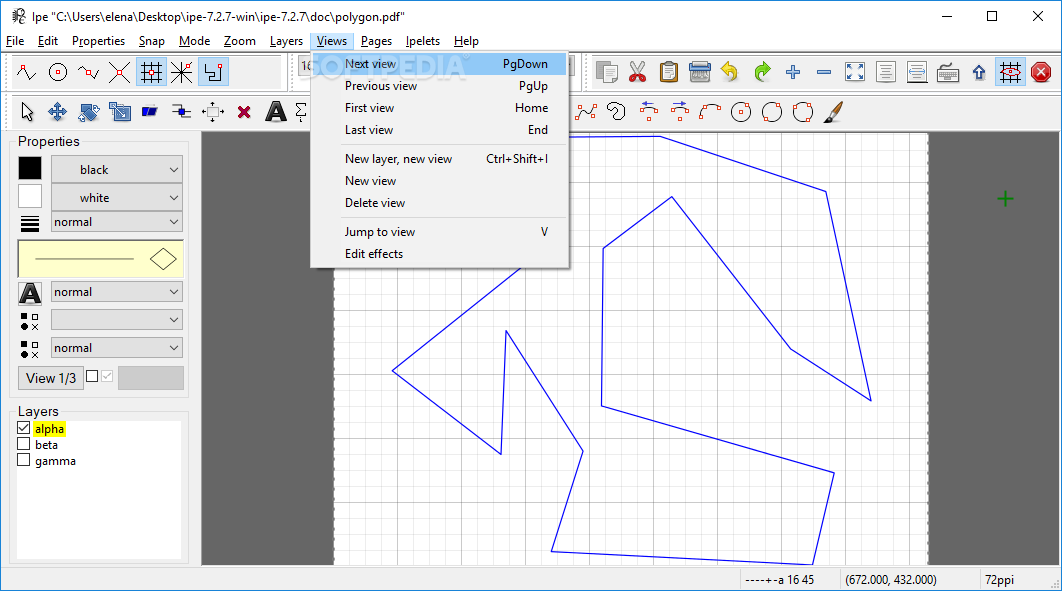Choose the shear objects tool
Screen dimensions: 1062x591
pyautogui.click(x=150, y=112)
